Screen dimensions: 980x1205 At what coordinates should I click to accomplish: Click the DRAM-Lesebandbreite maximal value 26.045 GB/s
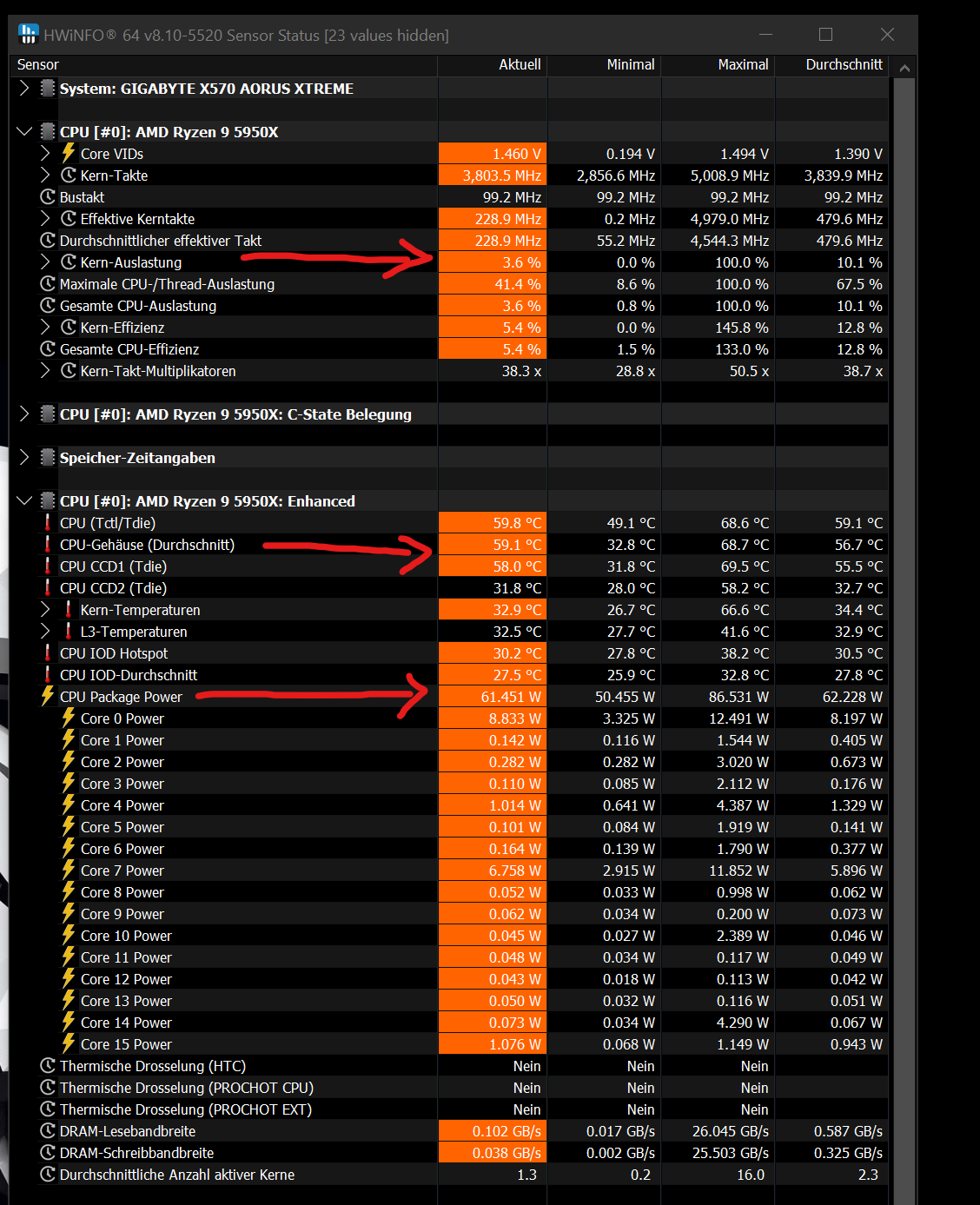(731, 1131)
